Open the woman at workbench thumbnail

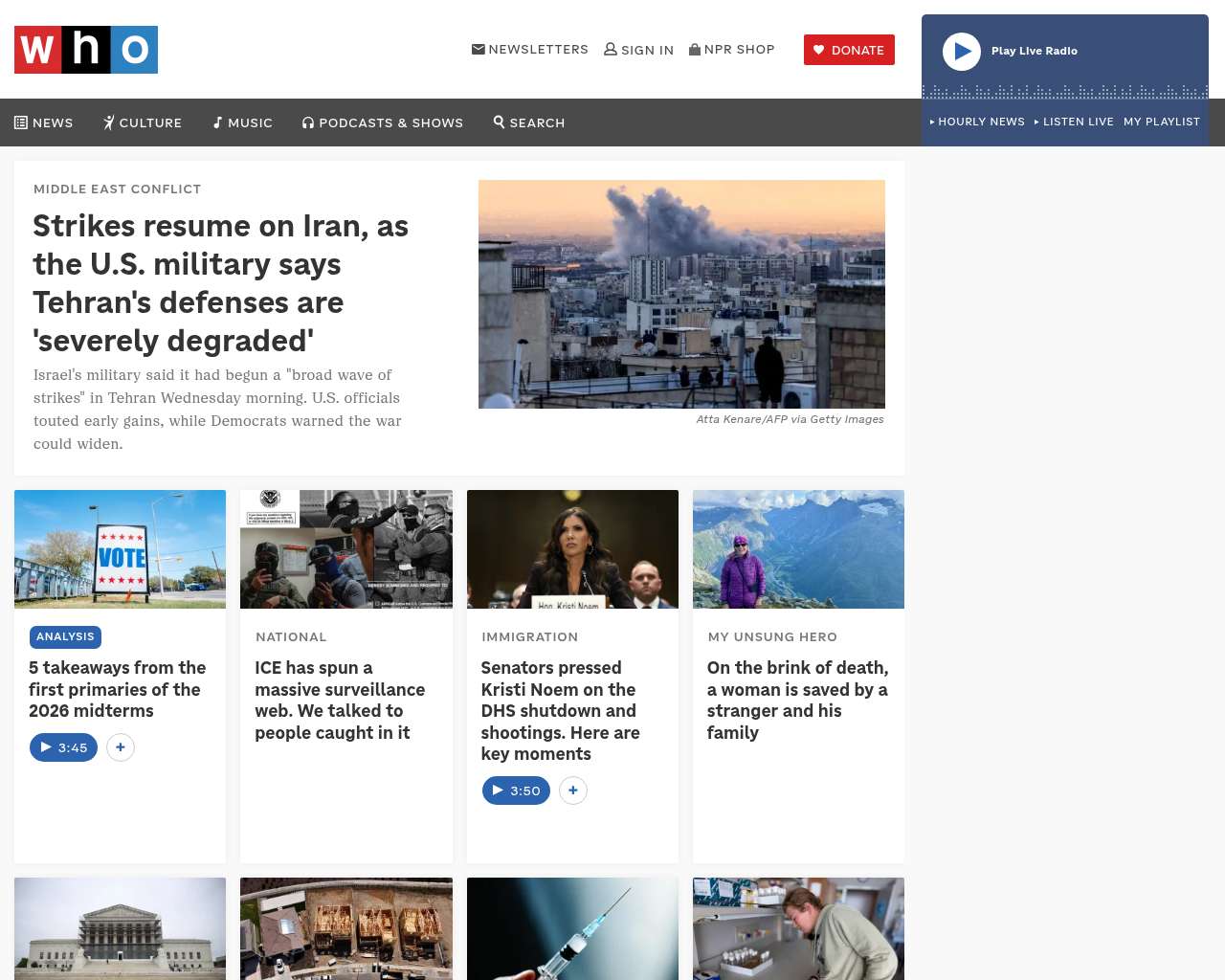(x=798, y=928)
